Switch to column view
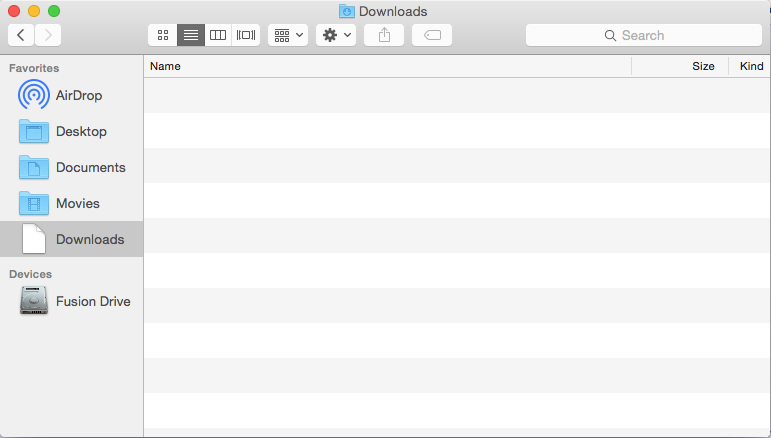The height and width of the screenshot is (438, 771). tap(218, 35)
